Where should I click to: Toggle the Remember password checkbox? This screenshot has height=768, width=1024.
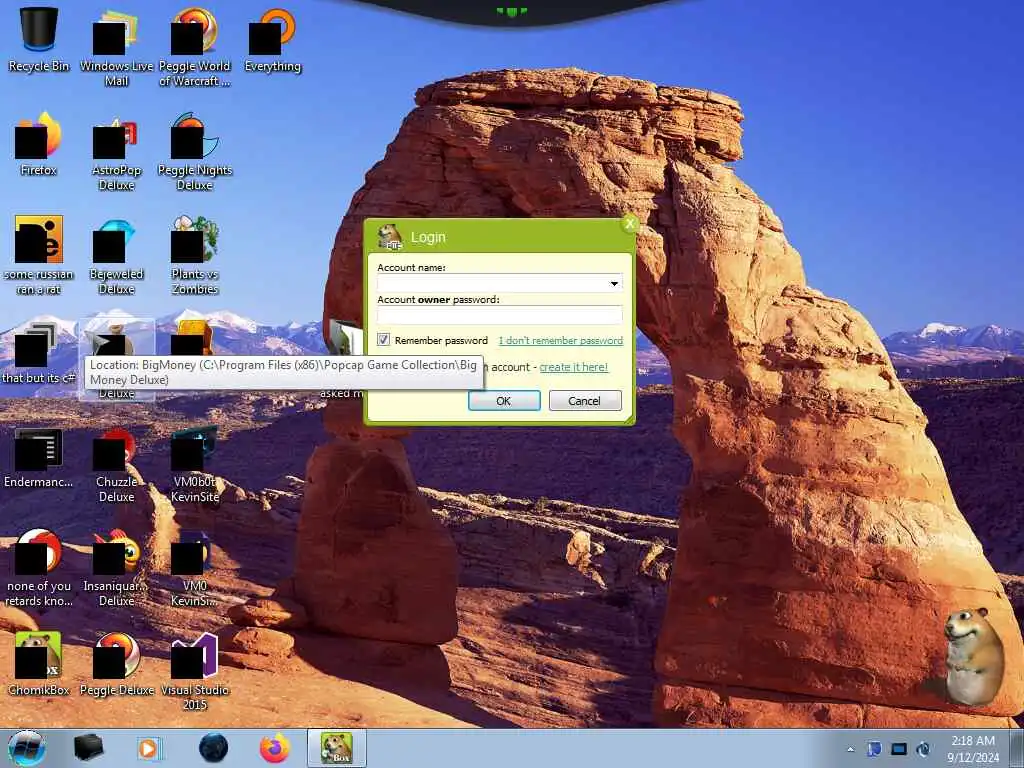point(383,340)
